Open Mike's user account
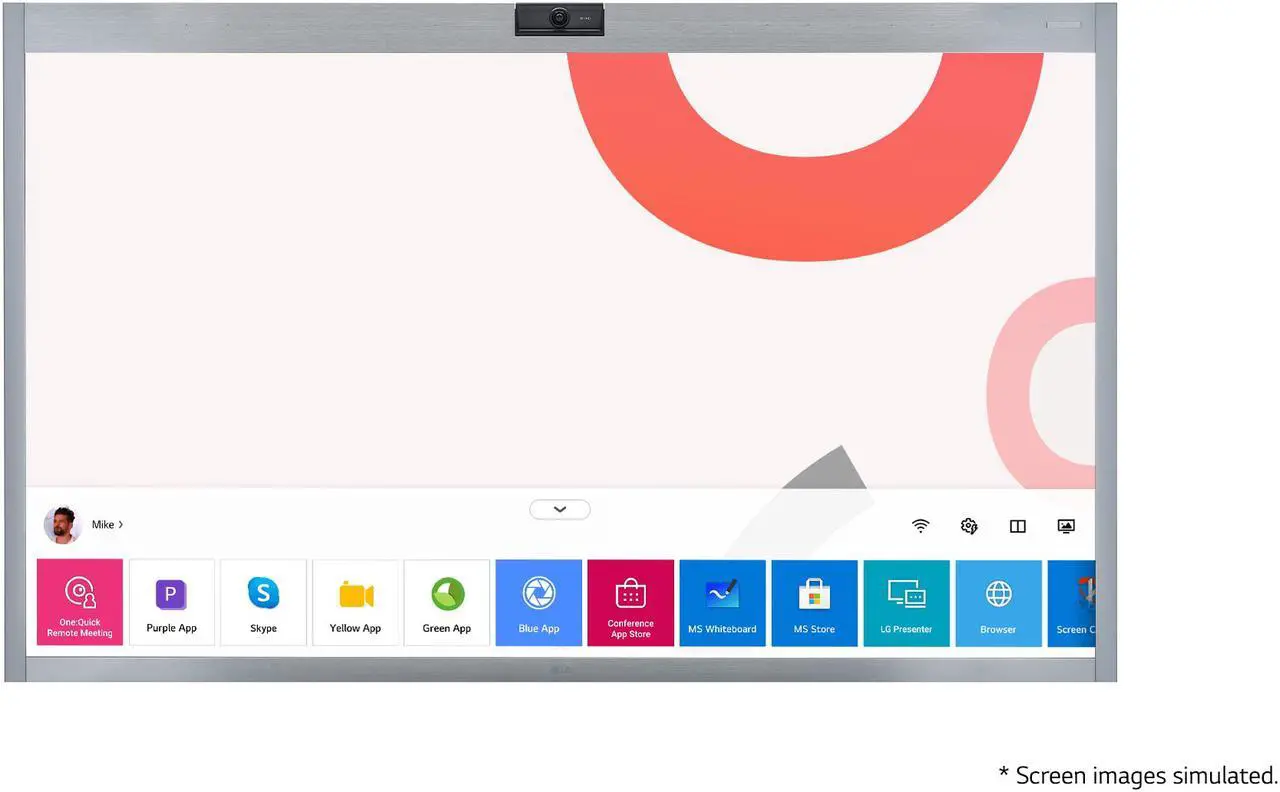1280x792 pixels. coord(103,523)
